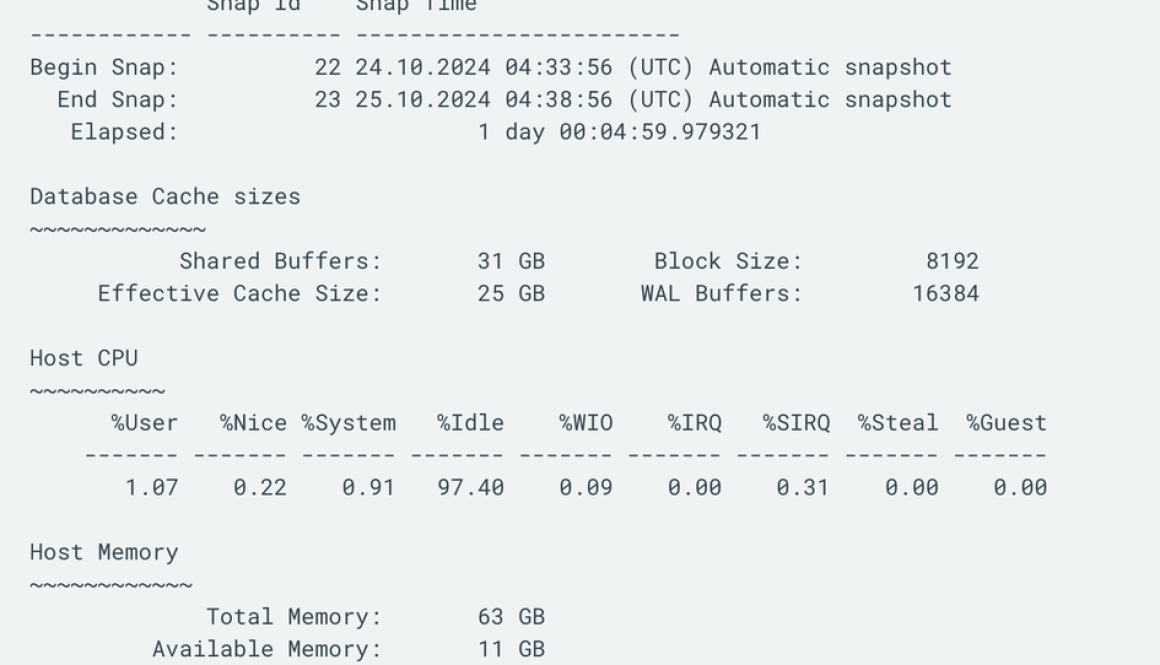Click the Host CPU heading
Screen dimensions: 1160x665
point(84,359)
